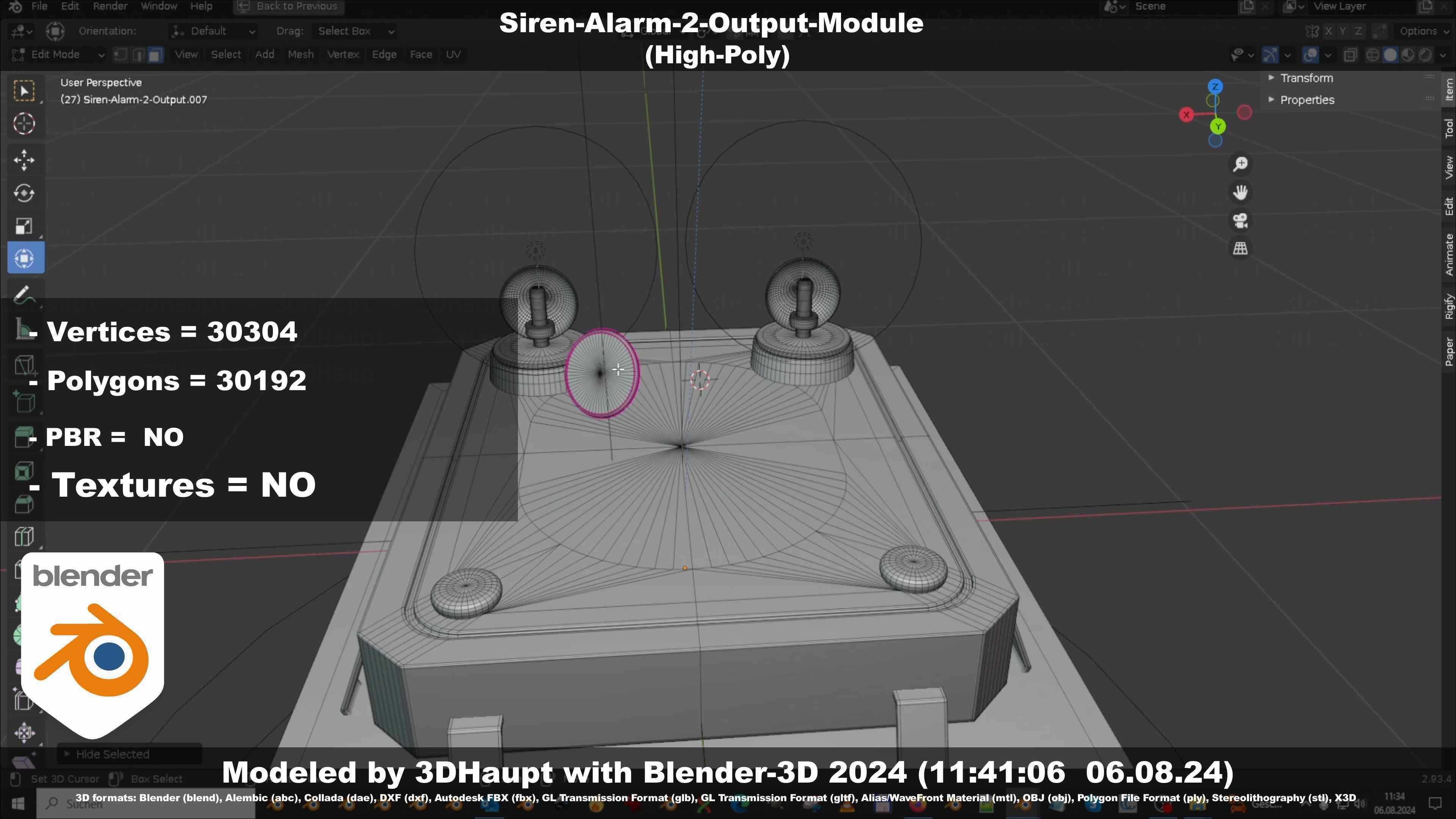This screenshot has width=1456, height=819.
Task: Select the Inset Faces tool
Action: pyautogui.click(x=24, y=471)
